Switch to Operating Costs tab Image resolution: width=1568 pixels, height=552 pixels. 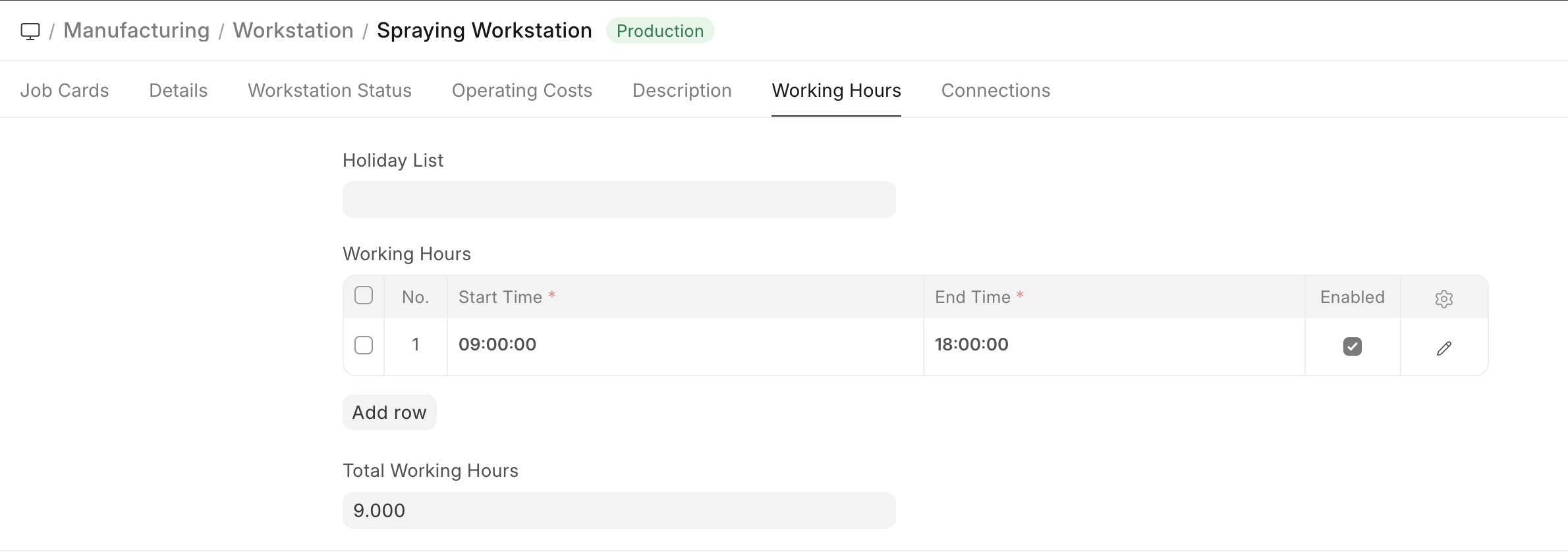click(522, 90)
